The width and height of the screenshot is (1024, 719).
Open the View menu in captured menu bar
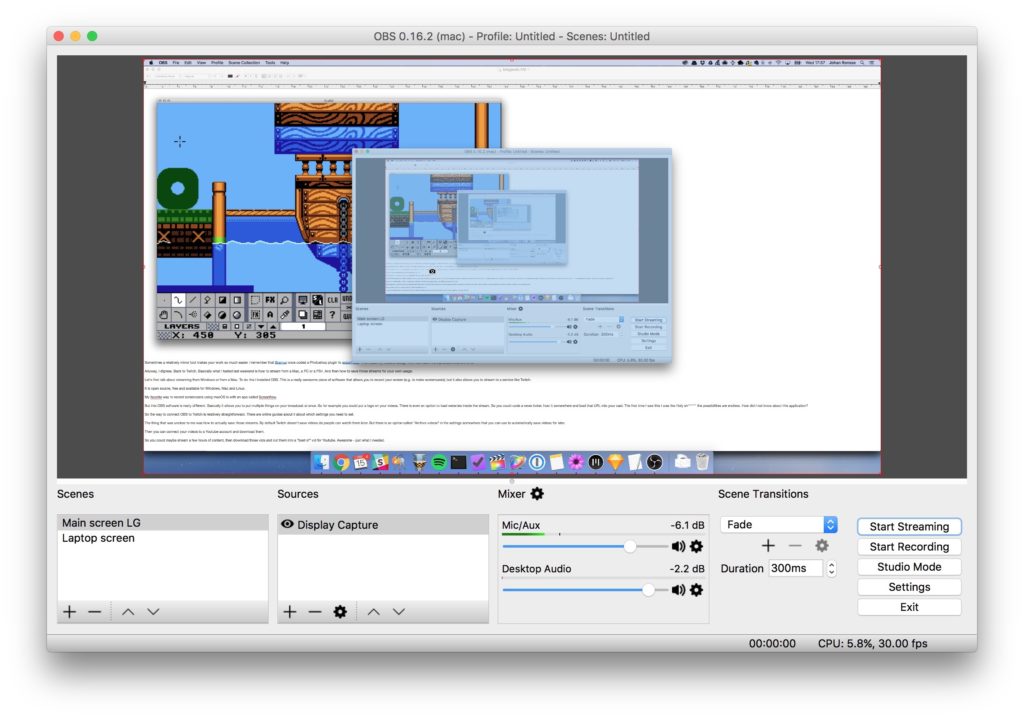201,63
